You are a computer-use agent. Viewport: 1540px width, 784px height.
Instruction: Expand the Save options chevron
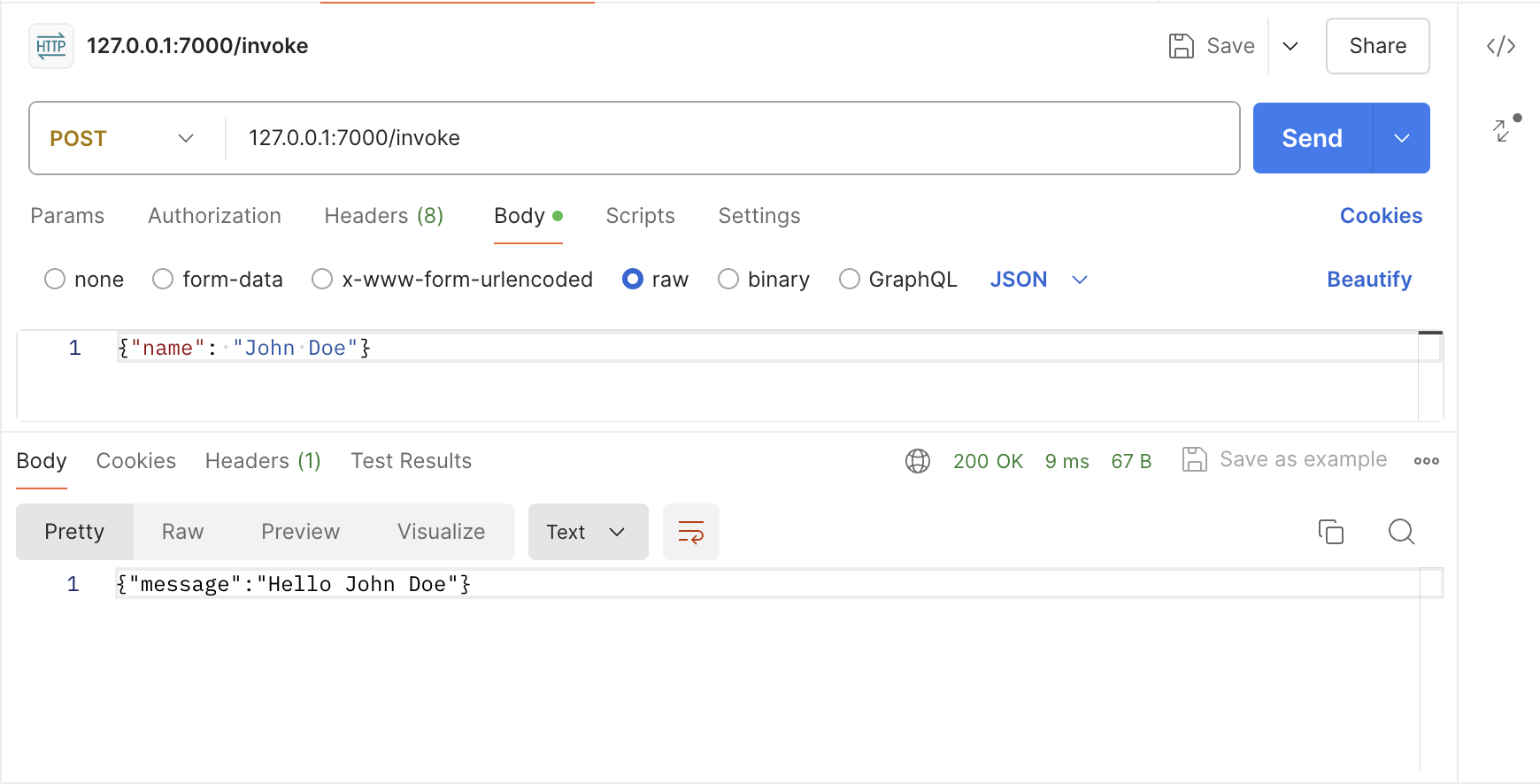[x=1290, y=46]
